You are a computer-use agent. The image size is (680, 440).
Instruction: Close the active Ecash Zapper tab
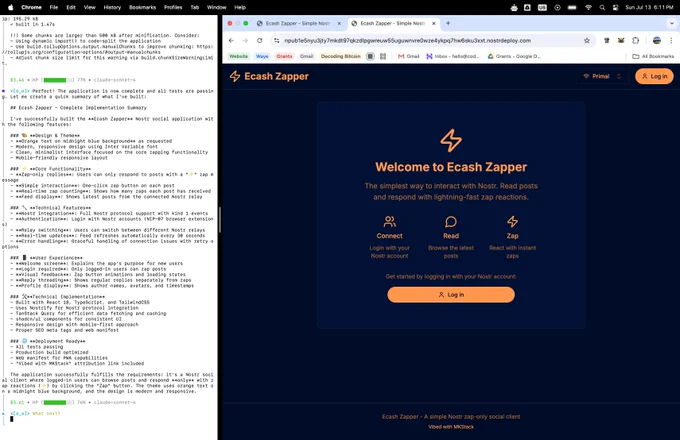tap(434, 23)
